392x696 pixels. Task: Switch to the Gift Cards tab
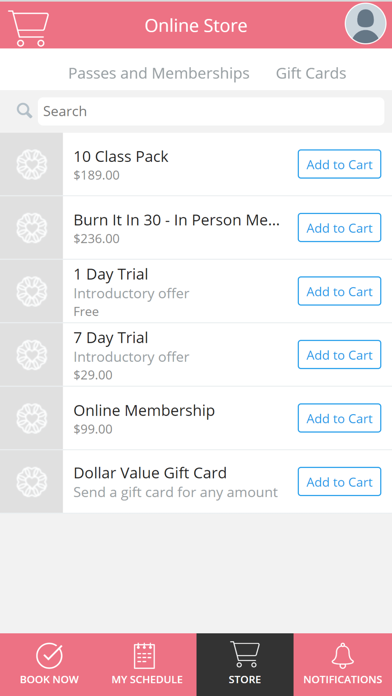[311, 73]
